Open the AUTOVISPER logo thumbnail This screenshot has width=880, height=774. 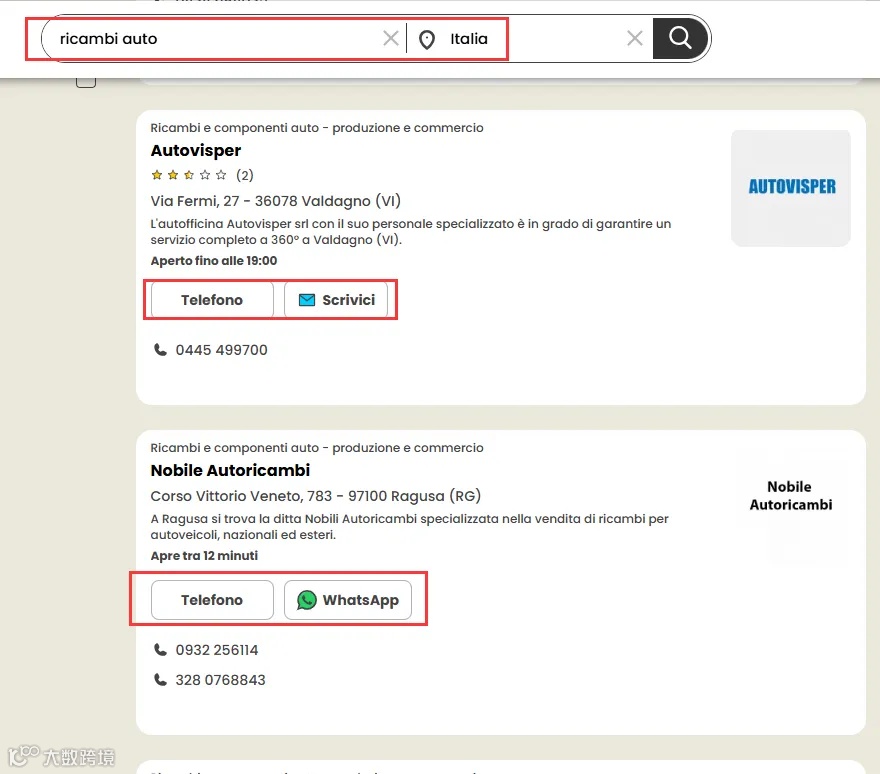click(x=791, y=188)
